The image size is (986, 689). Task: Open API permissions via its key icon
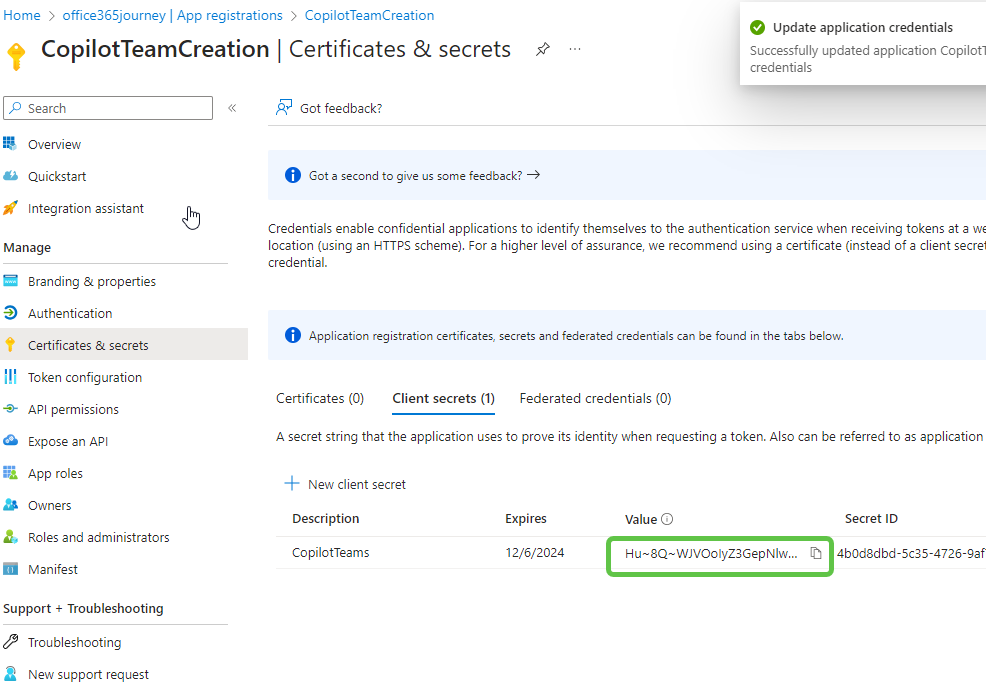(12, 409)
